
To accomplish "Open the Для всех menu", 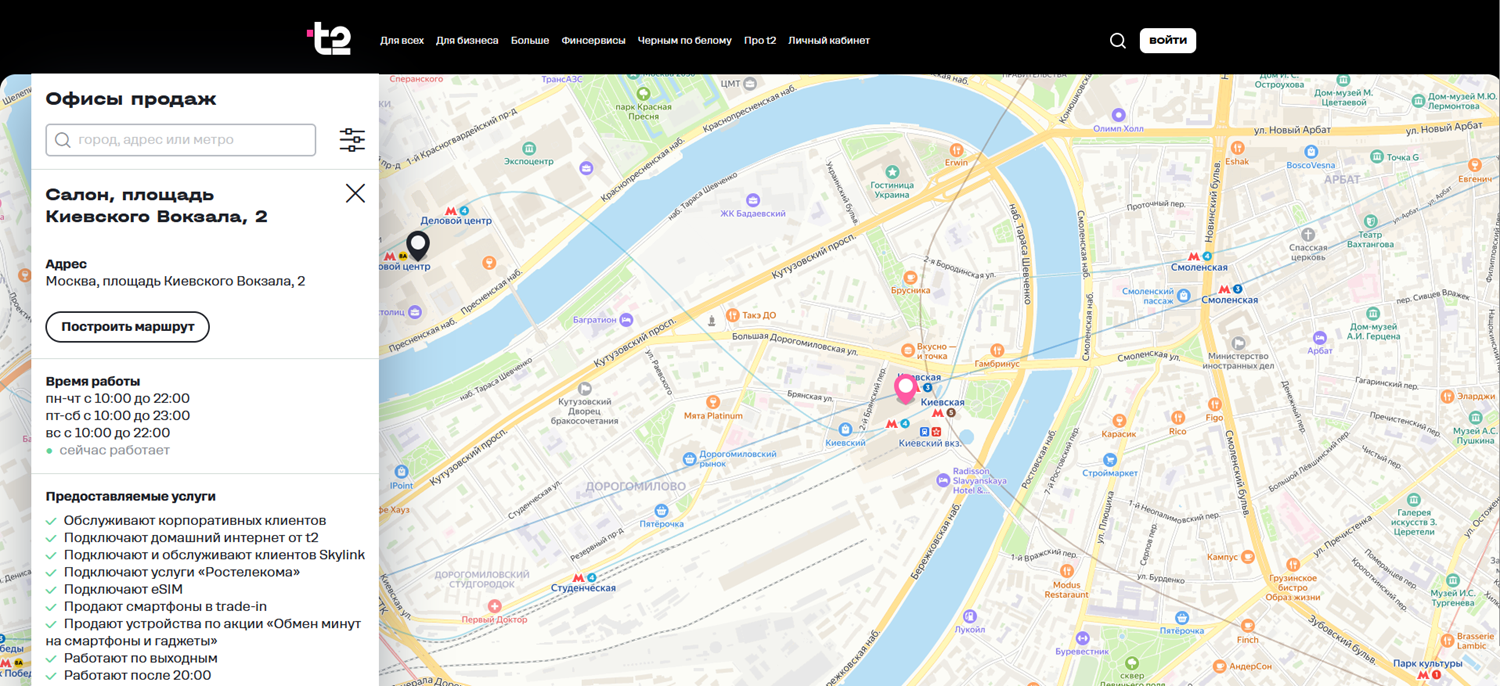I will point(402,41).
